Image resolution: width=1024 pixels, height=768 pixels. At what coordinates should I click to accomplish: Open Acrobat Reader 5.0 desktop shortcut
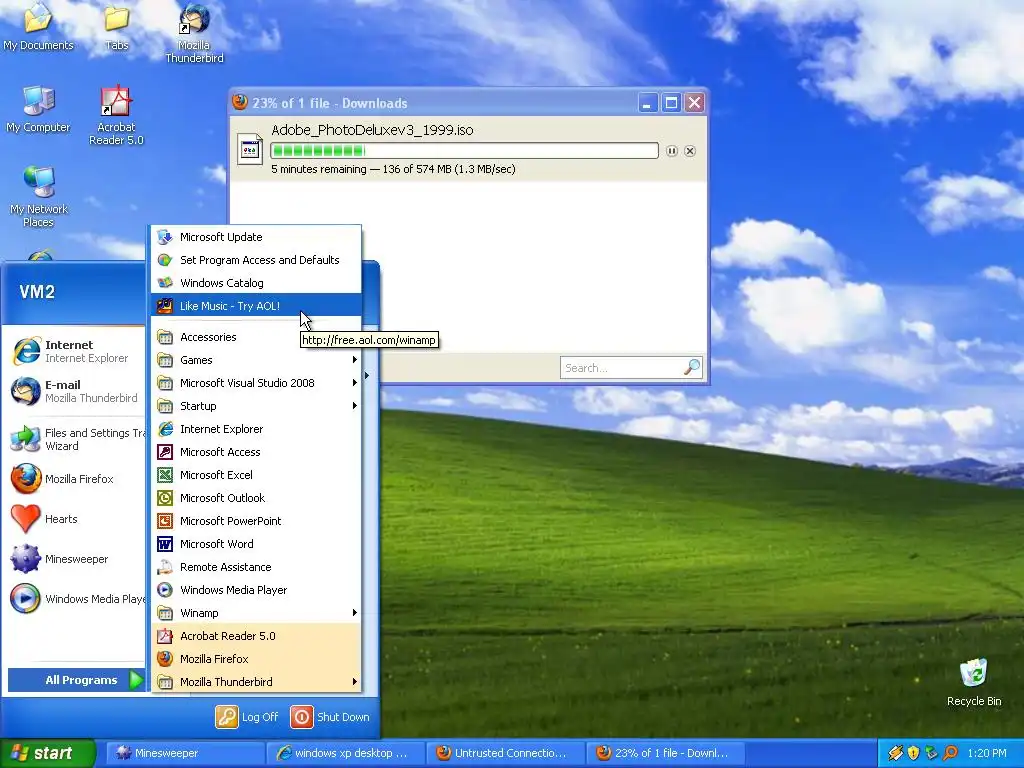116,115
